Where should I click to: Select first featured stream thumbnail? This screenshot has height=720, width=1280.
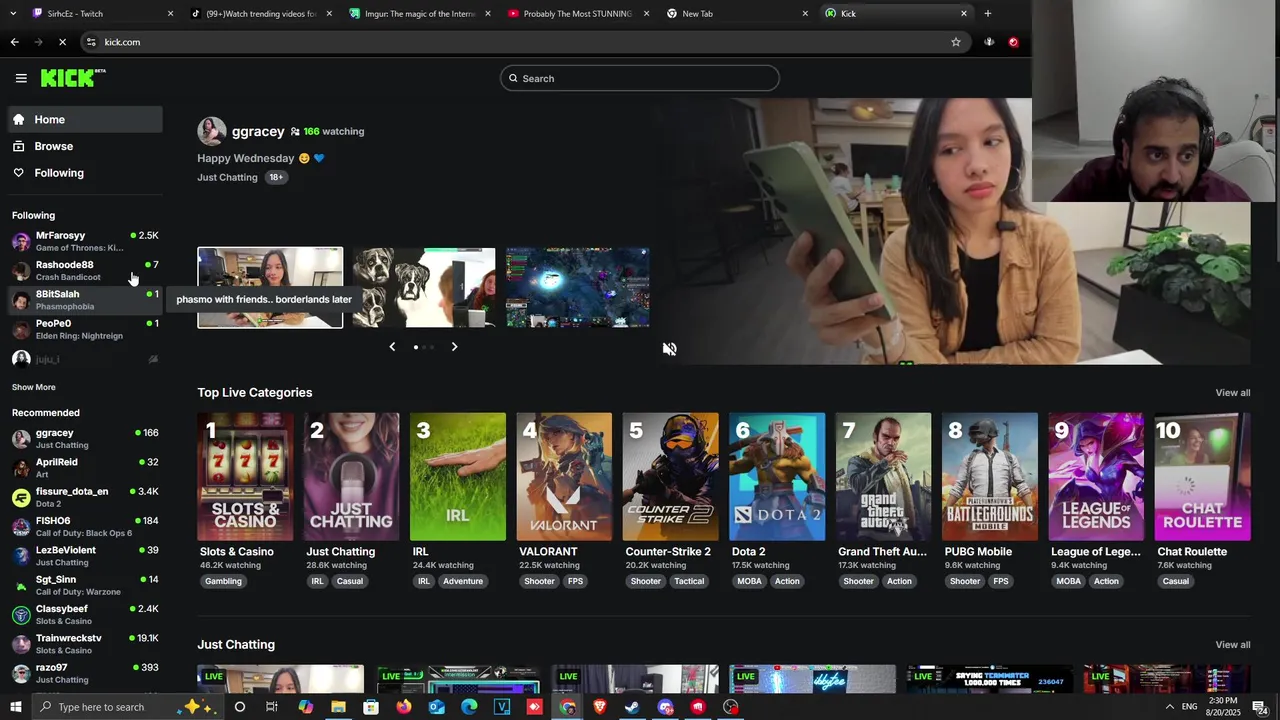pos(270,288)
